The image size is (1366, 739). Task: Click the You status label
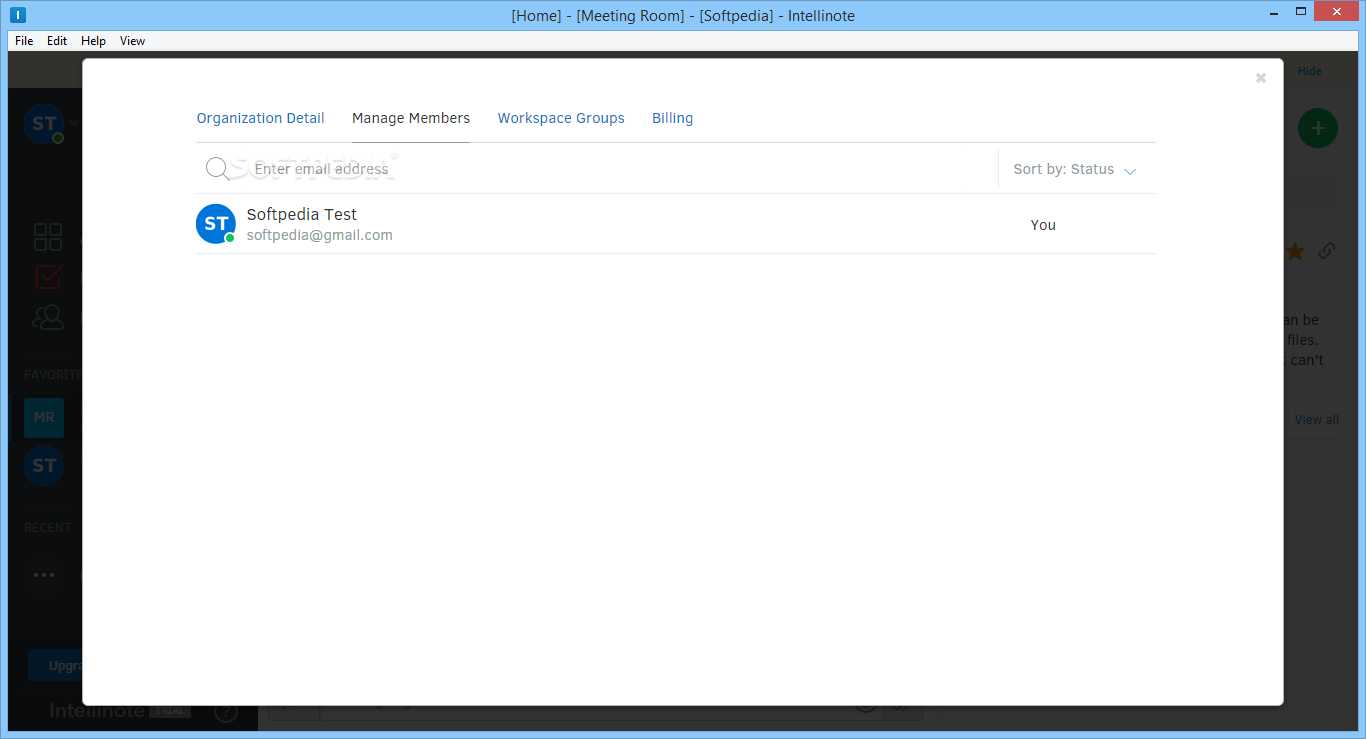pos(1043,225)
